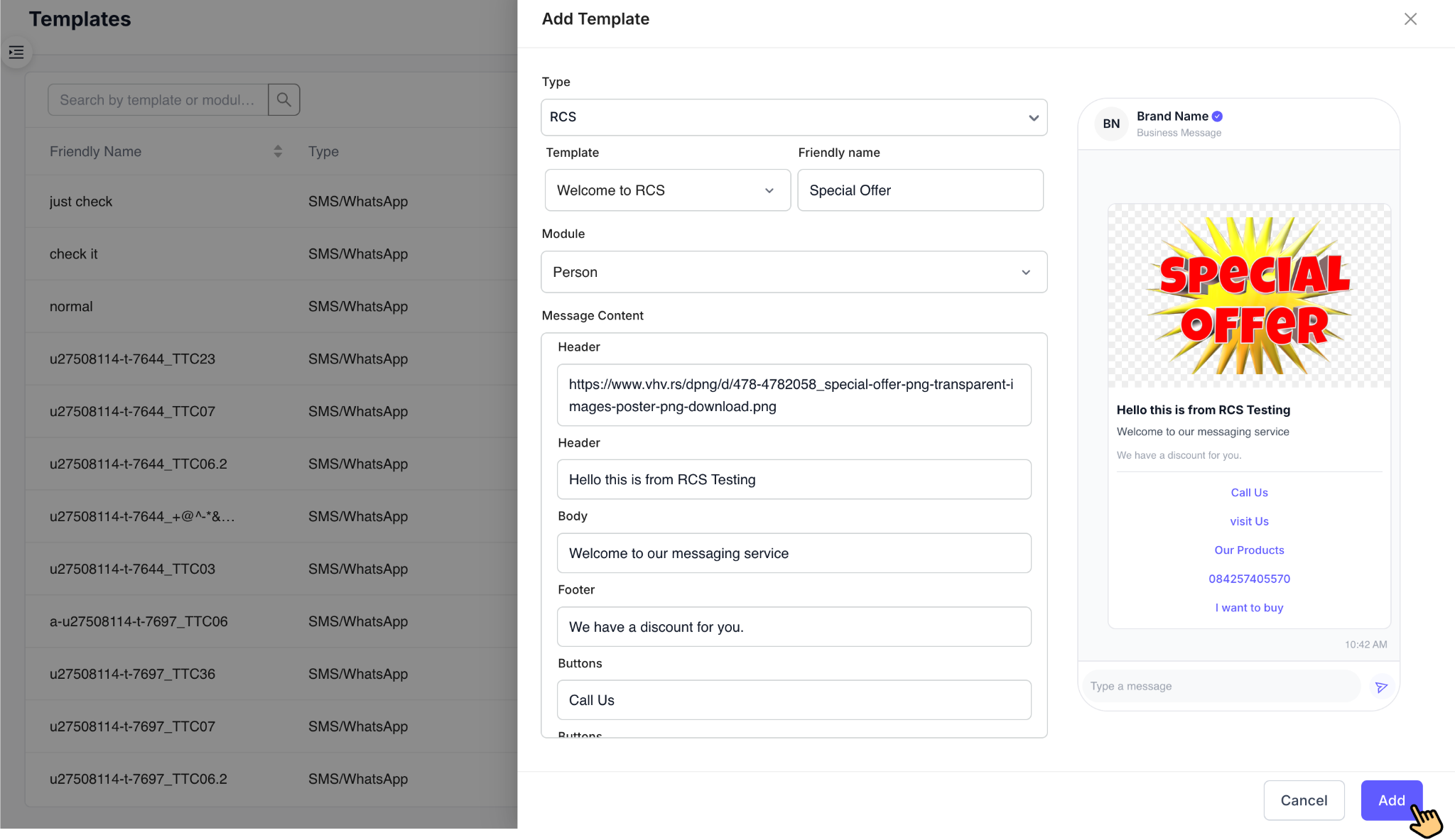Toggle the sidebar menu icon
The width and height of the screenshot is (1455, 840).
pyautogui.click(x=16, y=53)
